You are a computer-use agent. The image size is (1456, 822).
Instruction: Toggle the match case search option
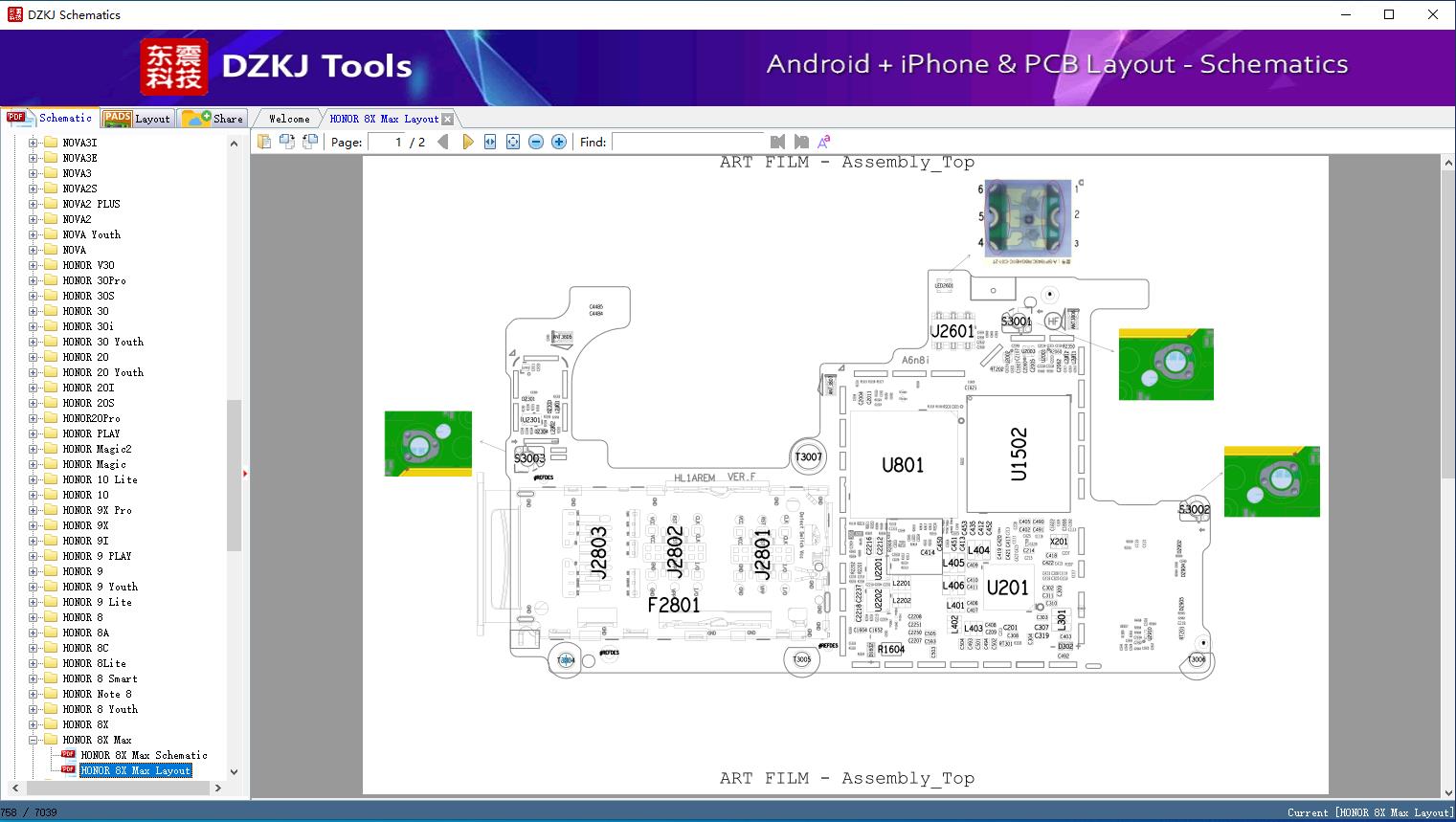tap(823, 142)
